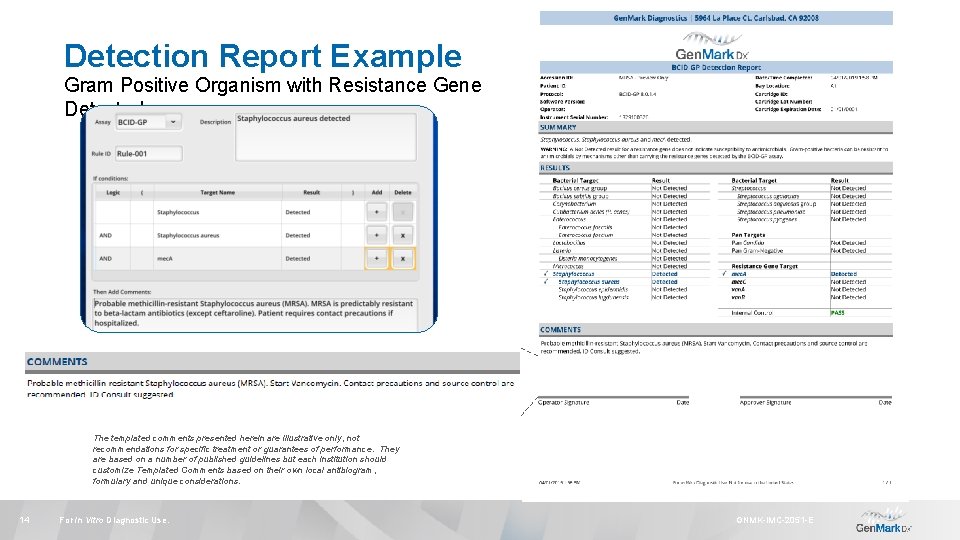Click Detected result in the mecA row

pyautogui.click(x=311, y=258)
